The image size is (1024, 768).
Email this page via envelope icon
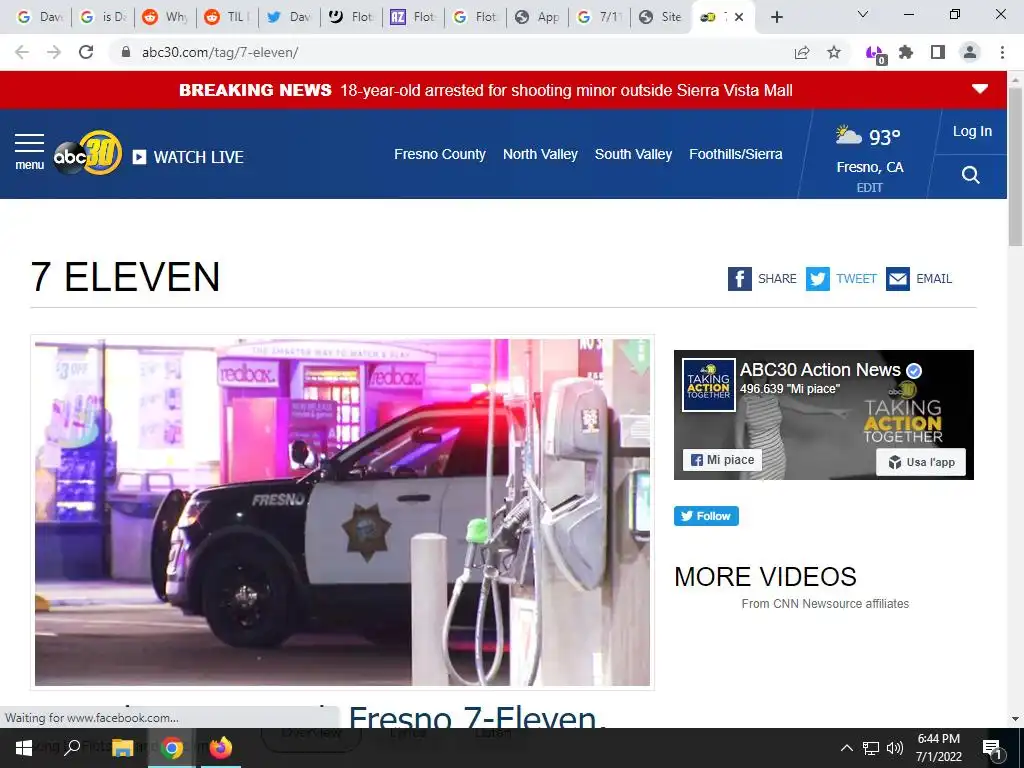tap(897, 279)
